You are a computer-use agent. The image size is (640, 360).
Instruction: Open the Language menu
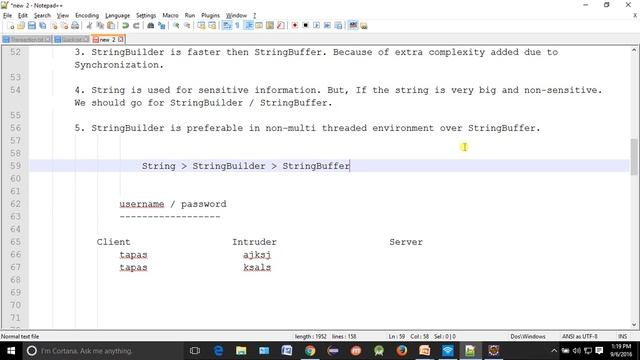pos(118,16)
